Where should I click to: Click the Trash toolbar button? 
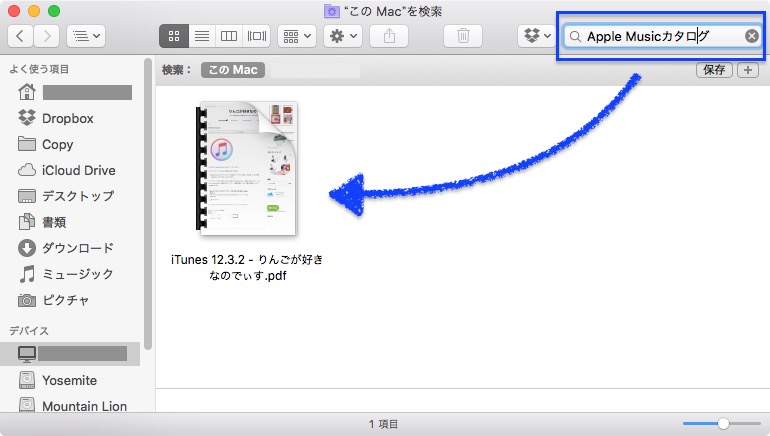(463, 36)
